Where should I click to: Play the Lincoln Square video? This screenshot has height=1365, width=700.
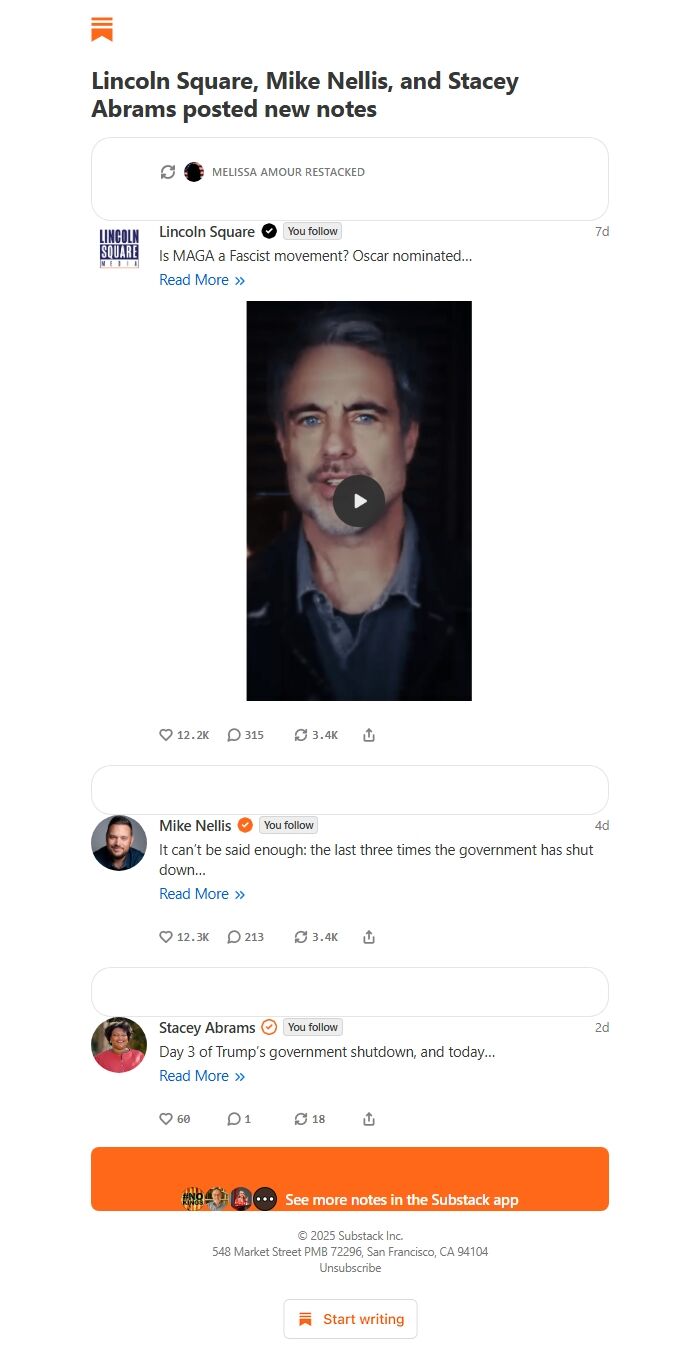(x=359, y=501)
